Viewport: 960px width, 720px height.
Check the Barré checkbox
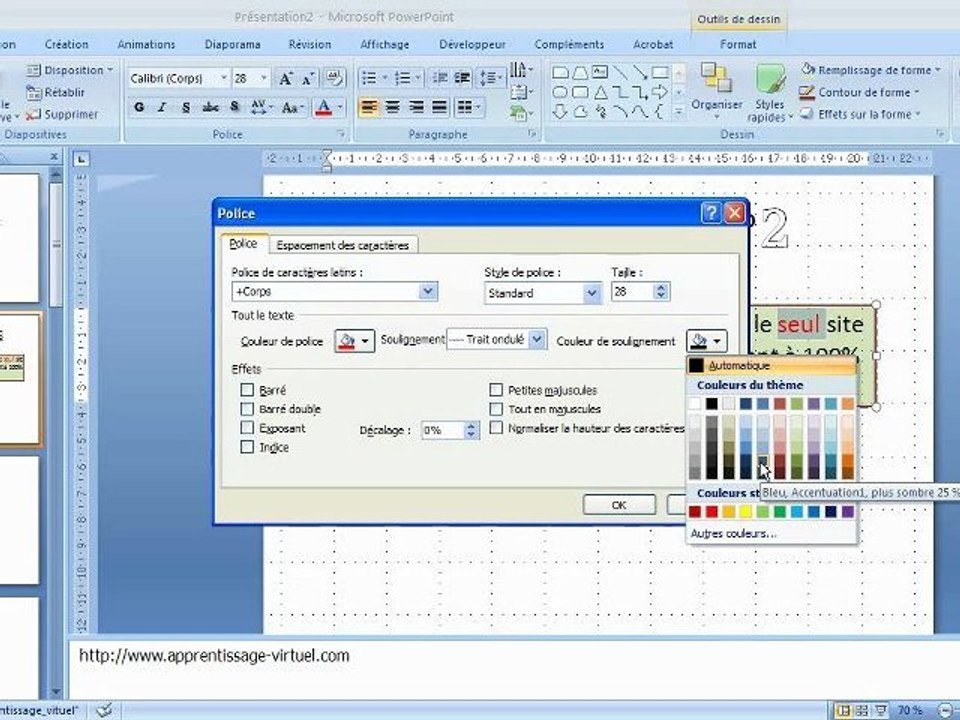pos(247,390)
